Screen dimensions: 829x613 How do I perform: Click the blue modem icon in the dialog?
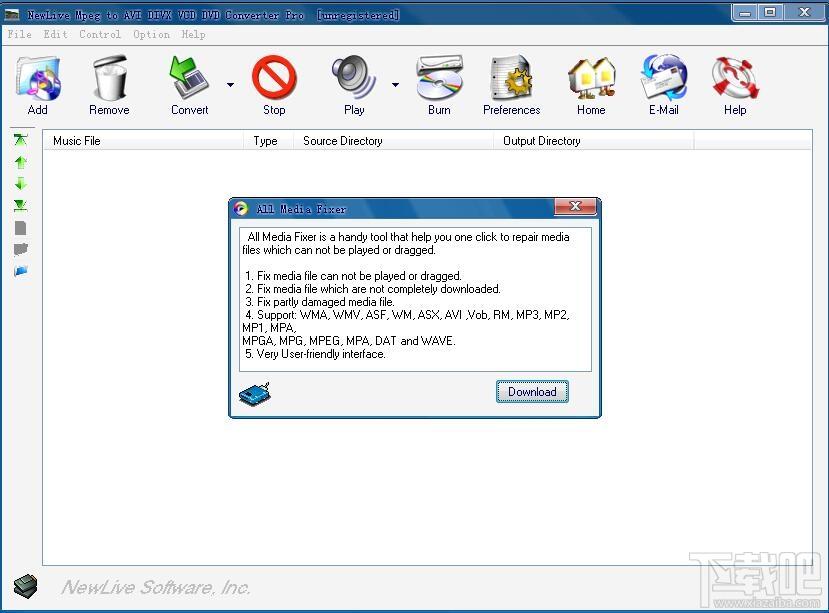[x=254, y=394]
